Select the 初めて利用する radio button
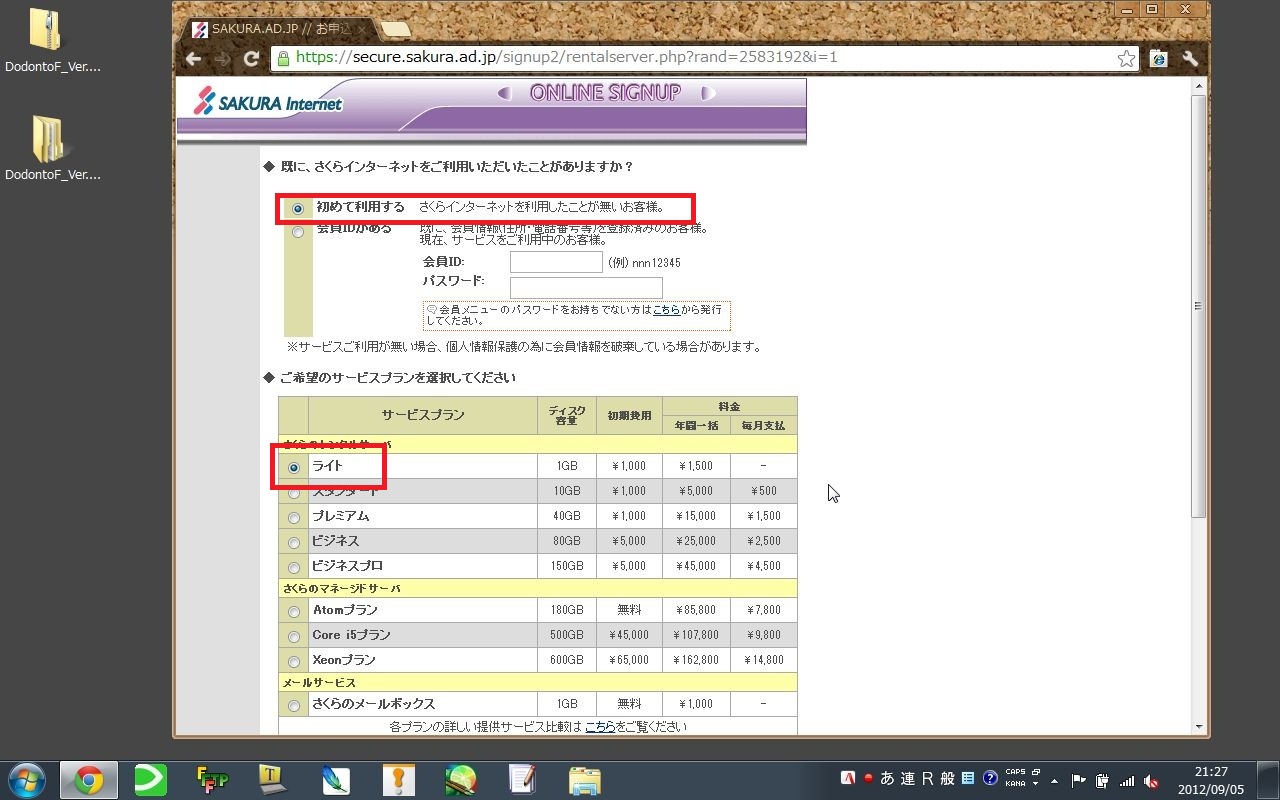1280x800 pixels. 297,209
